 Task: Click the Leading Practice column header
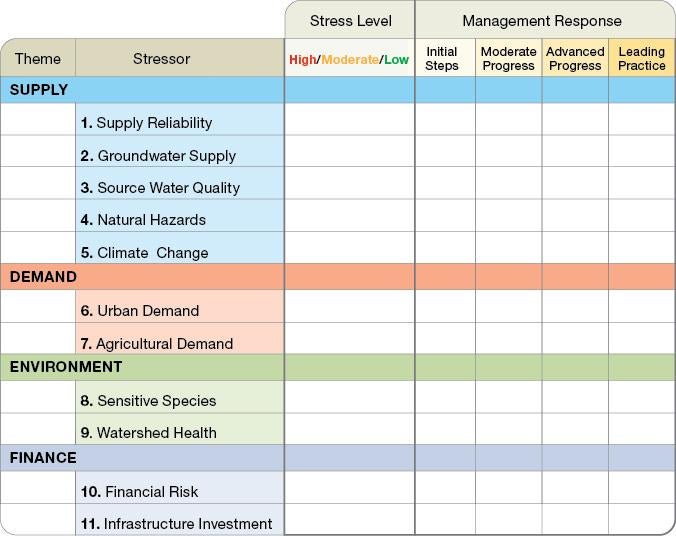[642, 59]
